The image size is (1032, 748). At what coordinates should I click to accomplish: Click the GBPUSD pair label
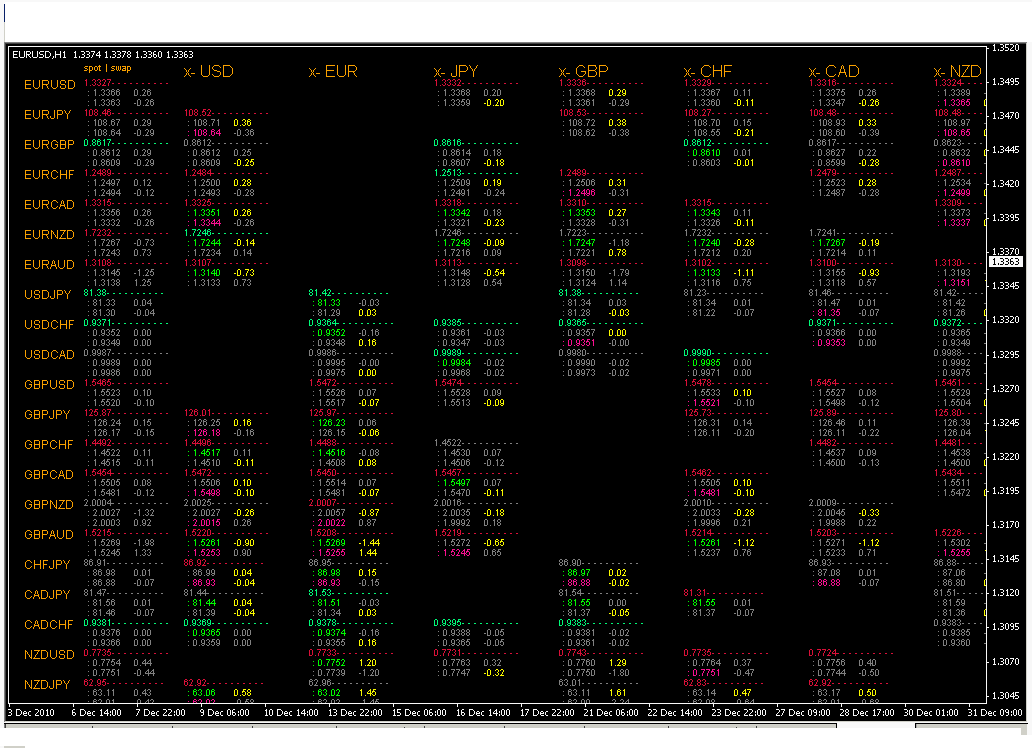[x=49, y=385]
